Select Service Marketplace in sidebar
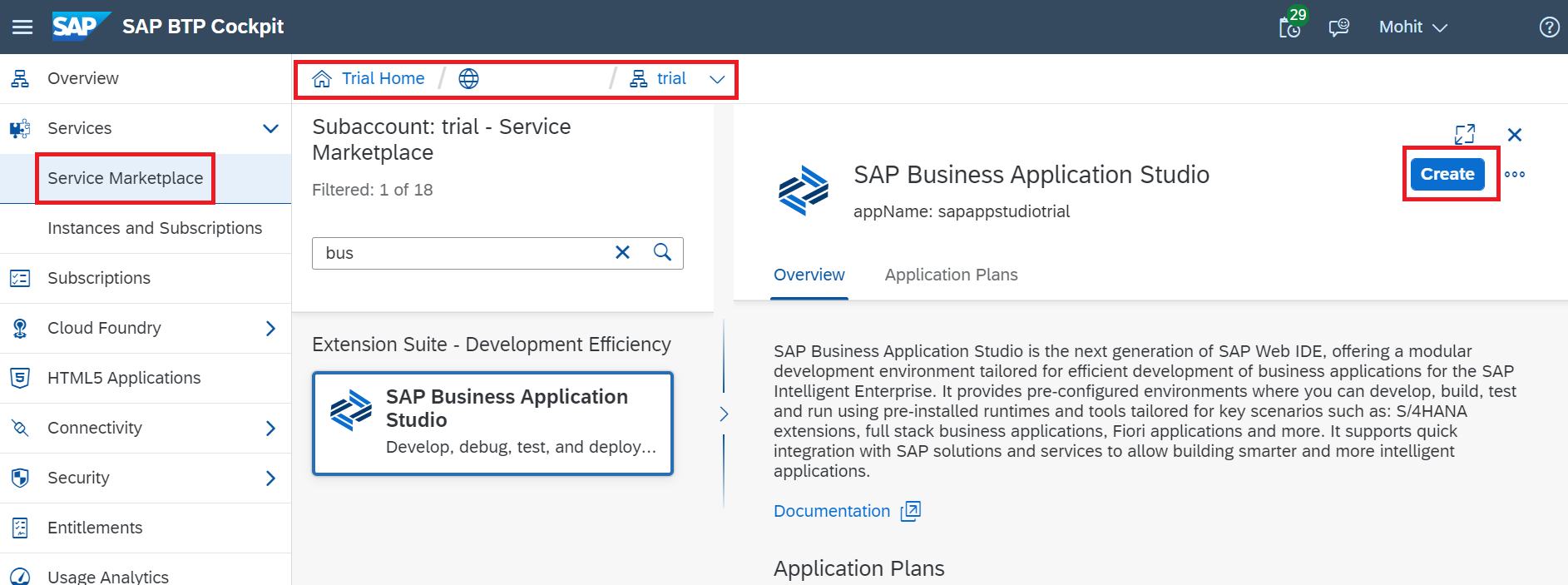Viewport: 1568px width, 585px height. [x=125, y=178]
